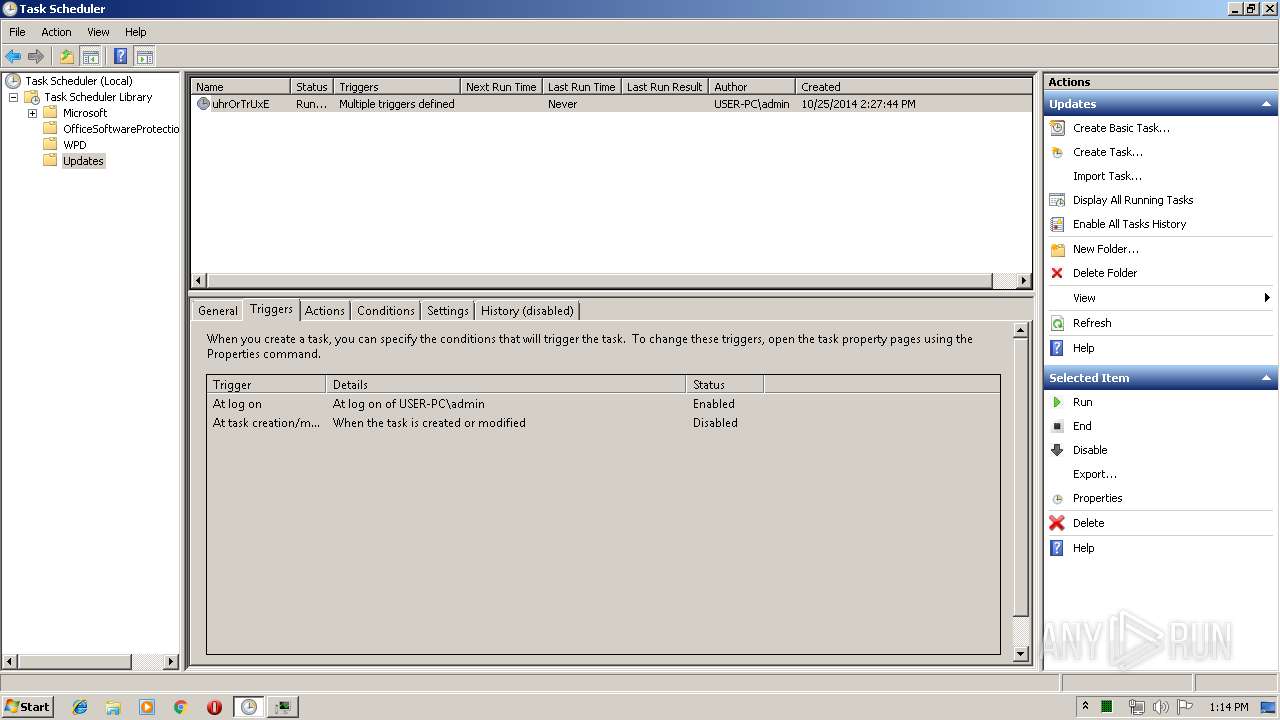Open Internet Explorer from the taskbar
1280x720 pixels.
pyautogui.click(x=80, y=707)
